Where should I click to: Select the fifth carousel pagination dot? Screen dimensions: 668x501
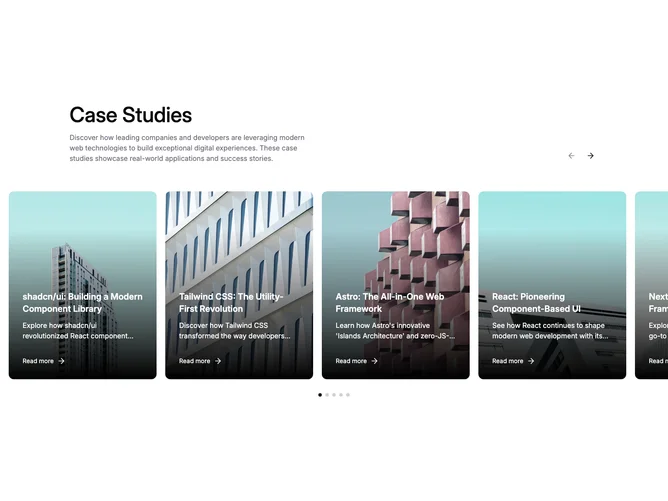[348, 395]
